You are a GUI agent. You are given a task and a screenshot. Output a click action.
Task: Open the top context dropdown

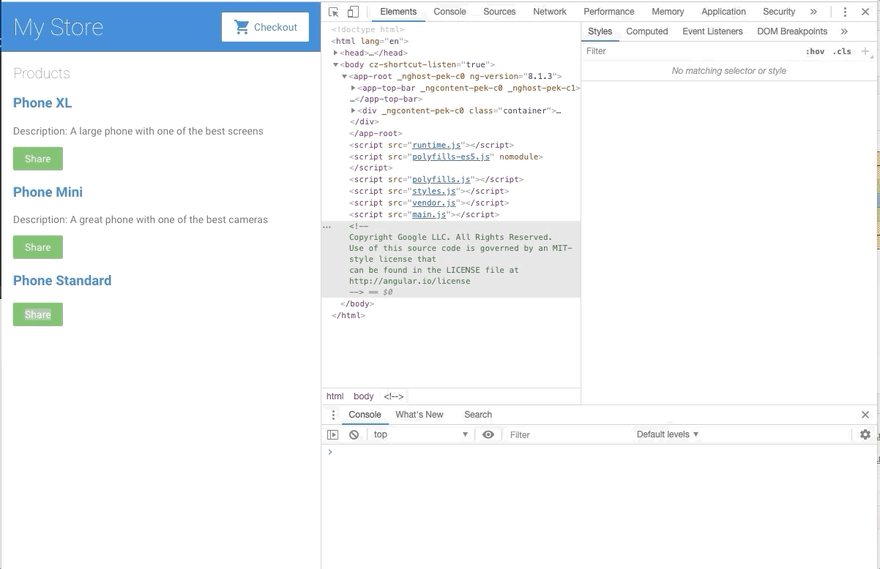point(420,434)
